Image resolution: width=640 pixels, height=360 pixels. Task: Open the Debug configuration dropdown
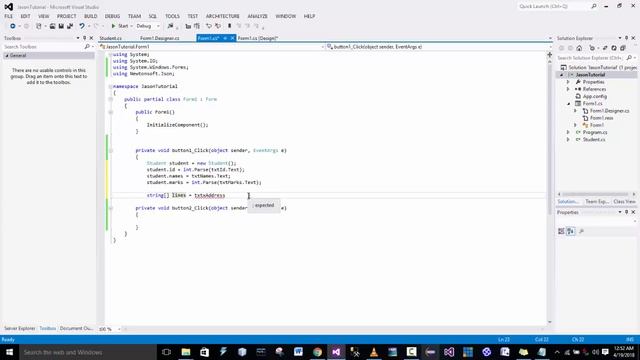click(x=148, y=26)
